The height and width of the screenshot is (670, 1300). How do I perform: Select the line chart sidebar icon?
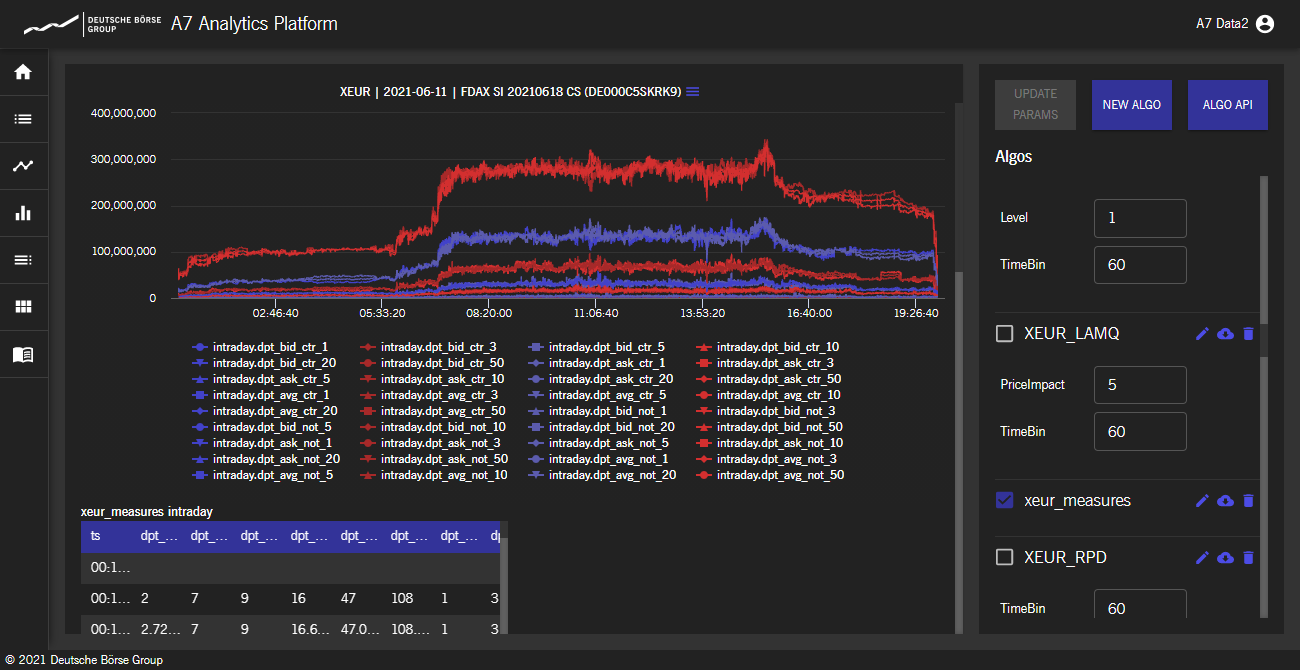tap(23, 166)
